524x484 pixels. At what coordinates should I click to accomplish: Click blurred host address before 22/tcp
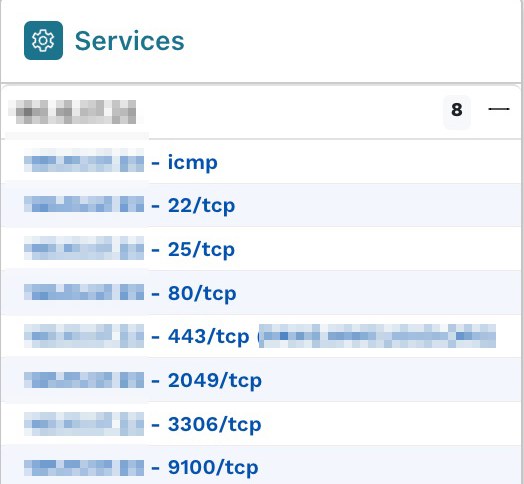(x=84, y=204)
